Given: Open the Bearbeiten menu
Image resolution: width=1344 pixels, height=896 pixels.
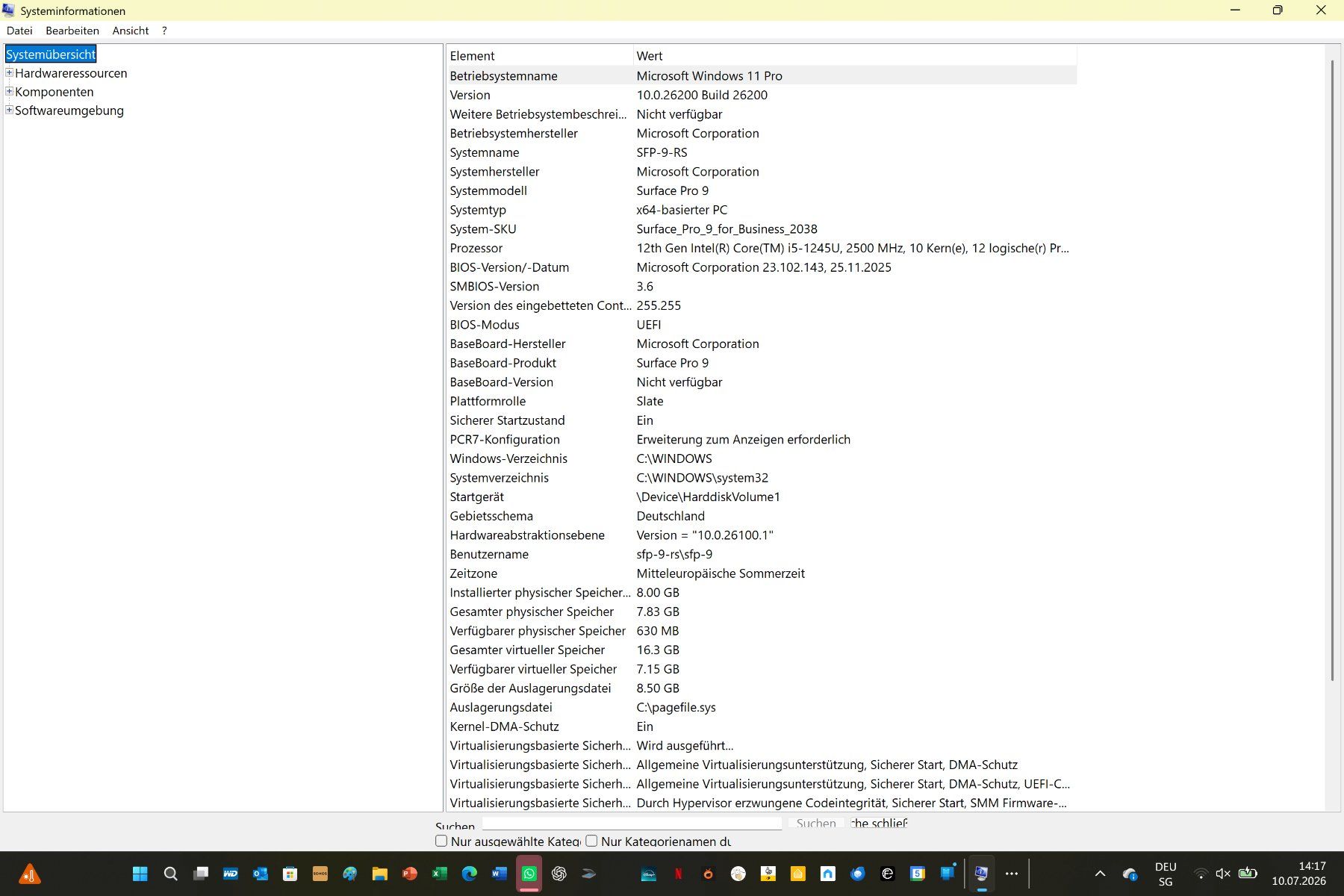Looking at the screenshot, I should click(x=72, y=31).
